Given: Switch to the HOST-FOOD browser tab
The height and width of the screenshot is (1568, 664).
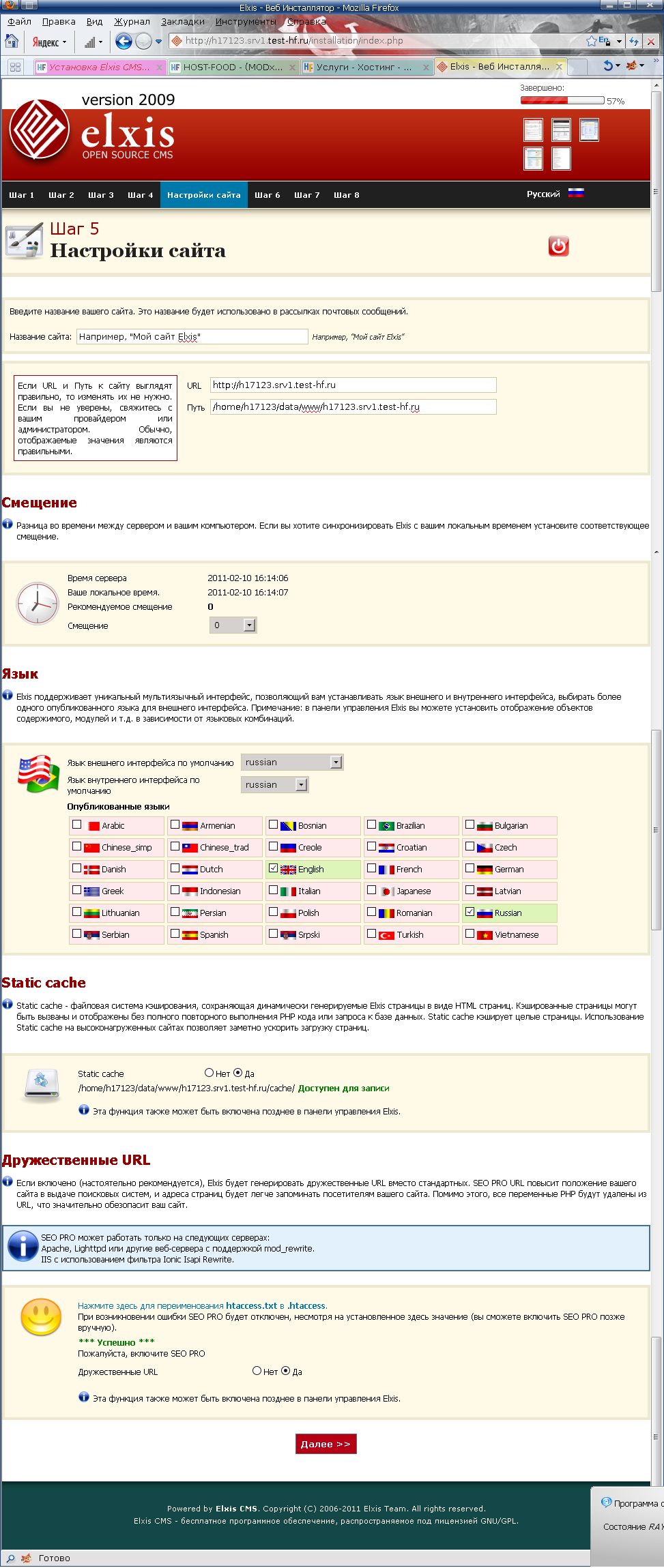Looking at the screenshot, I should pos(233,67).
